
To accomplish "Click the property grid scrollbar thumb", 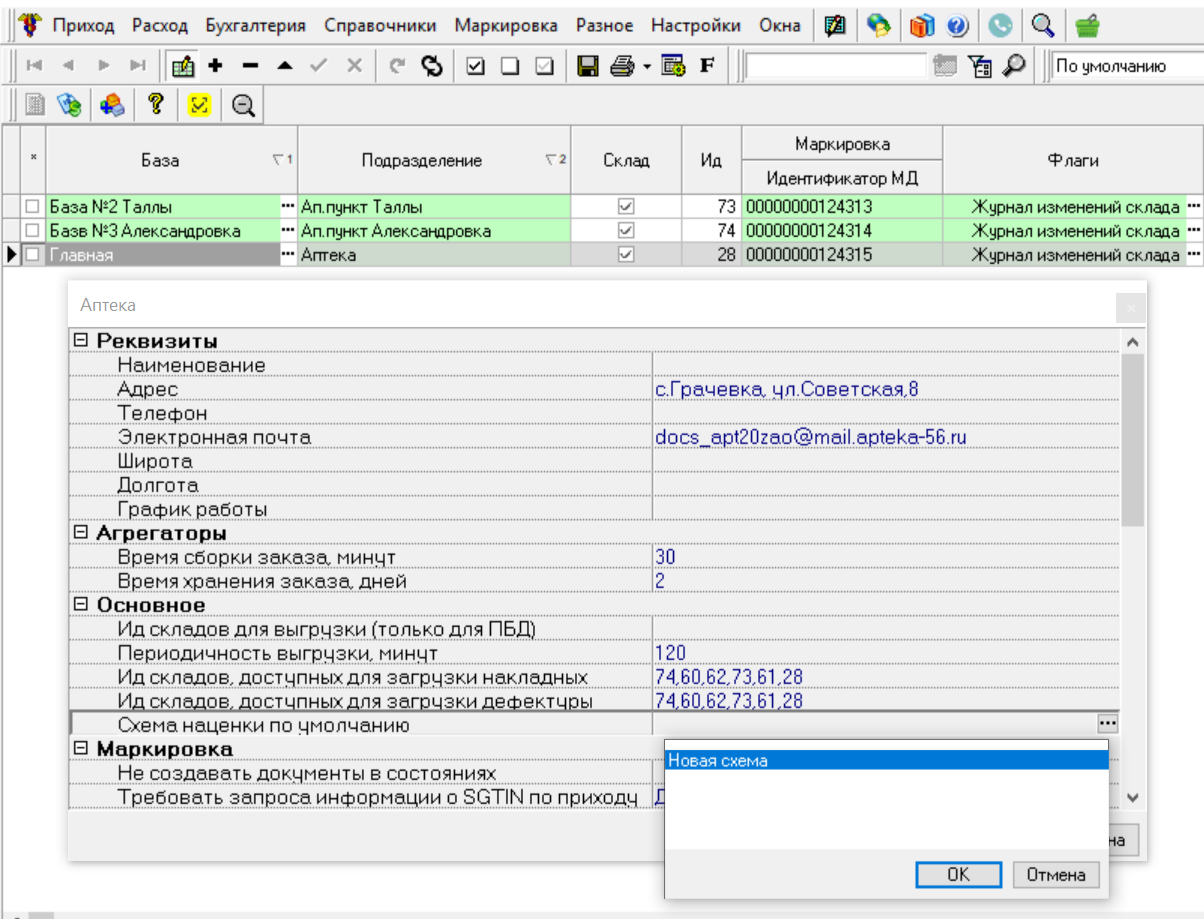I will tap(1132, 440).
